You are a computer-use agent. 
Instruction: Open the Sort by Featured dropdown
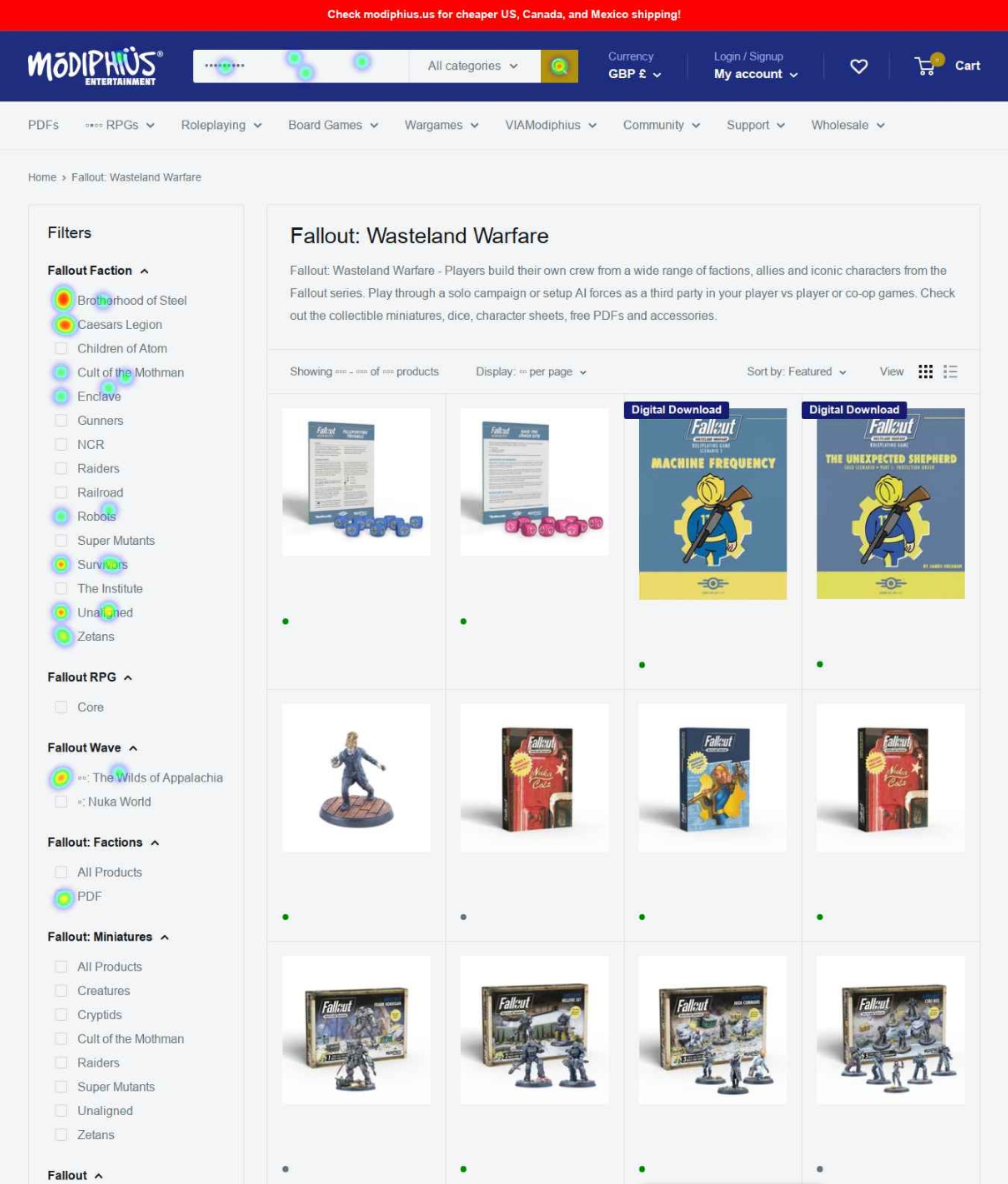pos(796,372)
